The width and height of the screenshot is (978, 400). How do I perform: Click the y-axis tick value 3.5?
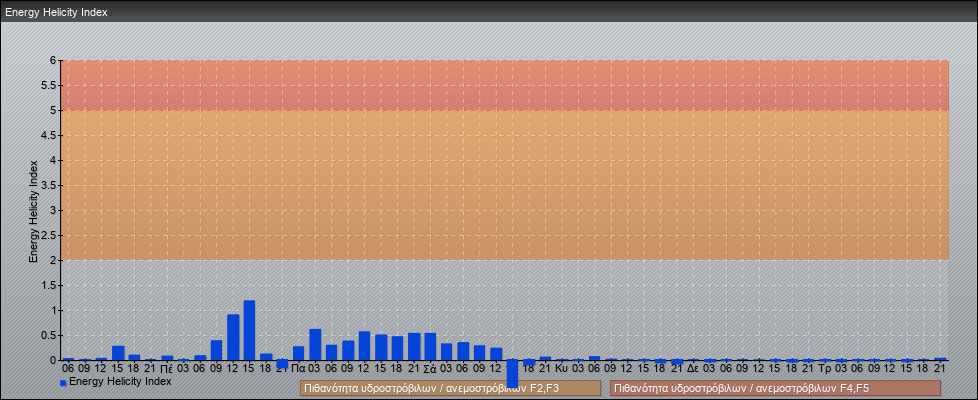coord(49,185)
